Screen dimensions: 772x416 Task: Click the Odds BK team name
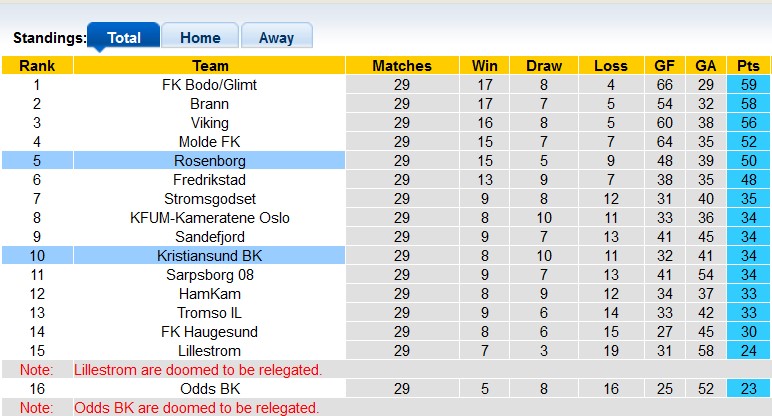209,389
